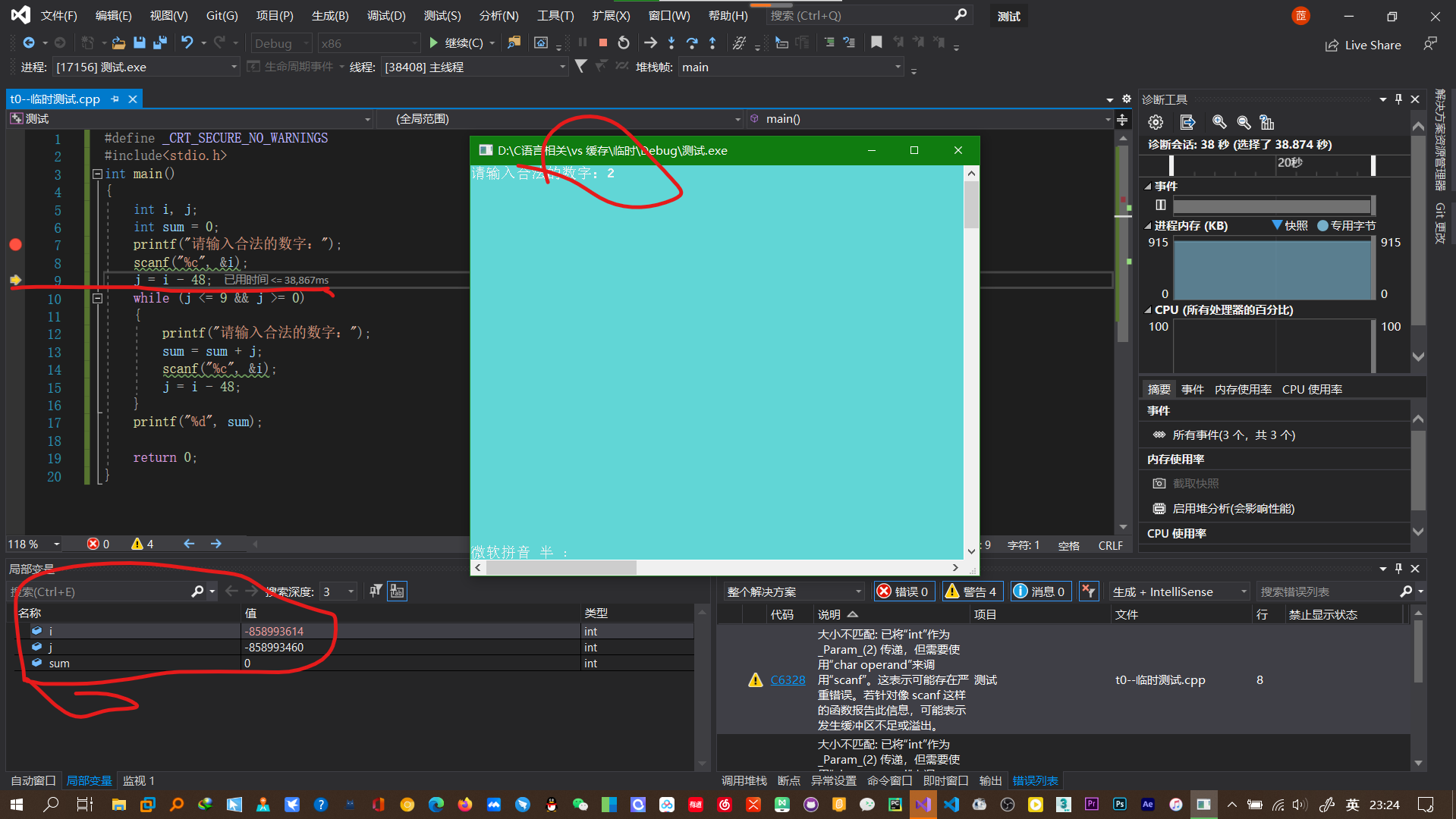Click Show Next Statement arrow icon
The image size is (1456, 819).
pos(650,43)
